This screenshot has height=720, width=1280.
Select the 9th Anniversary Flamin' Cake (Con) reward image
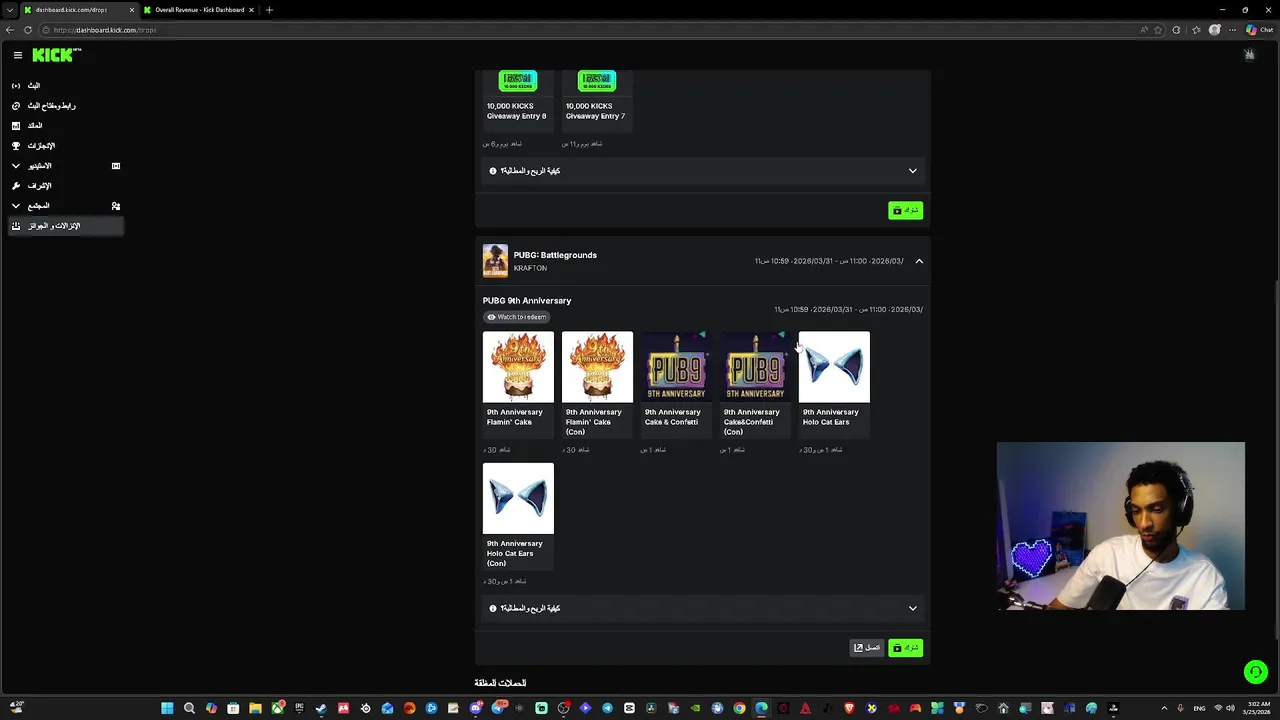pyautogui.click(x=597, y=367)
